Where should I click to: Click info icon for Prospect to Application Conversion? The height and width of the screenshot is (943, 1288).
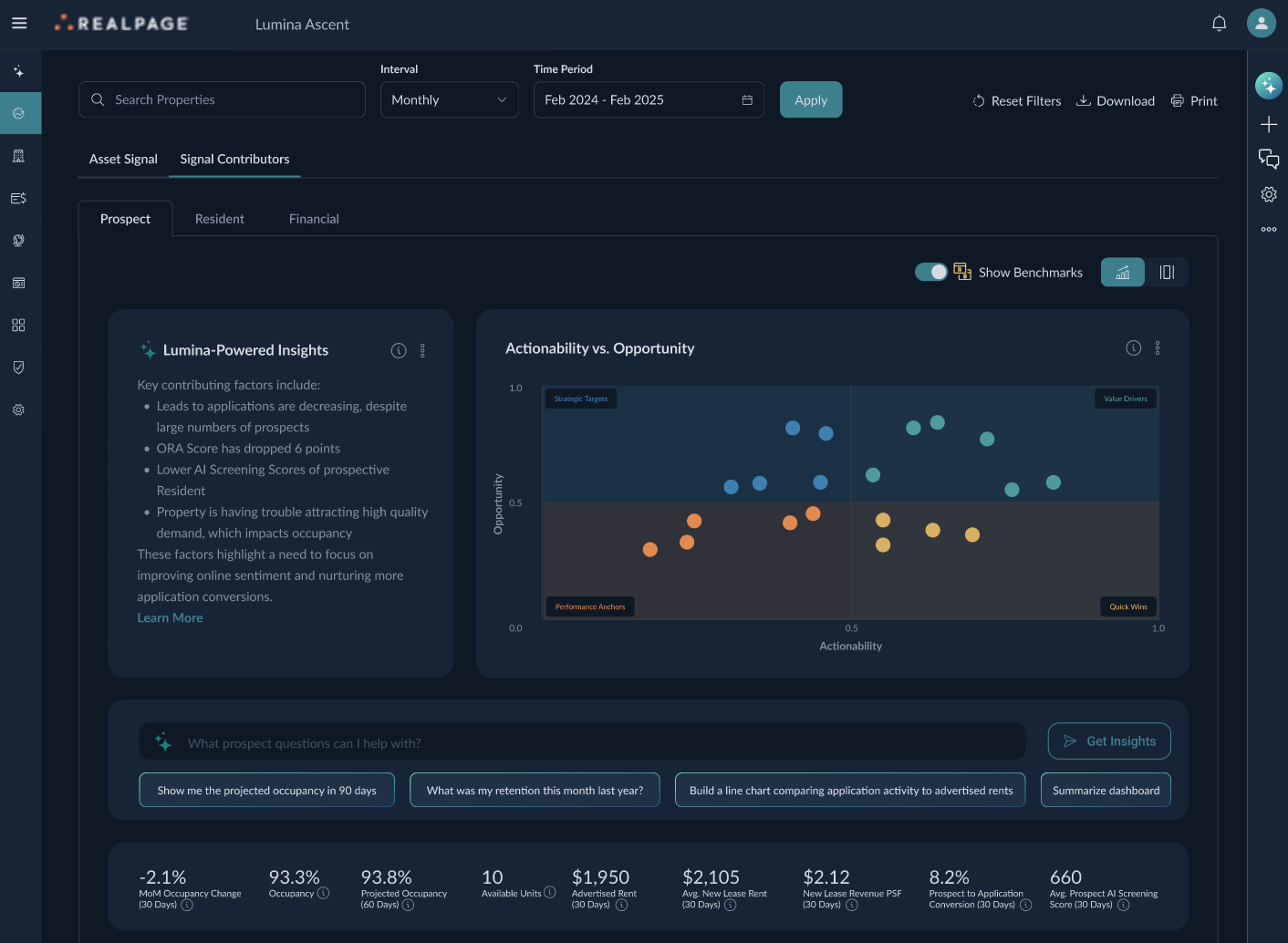pos(1025,905)
